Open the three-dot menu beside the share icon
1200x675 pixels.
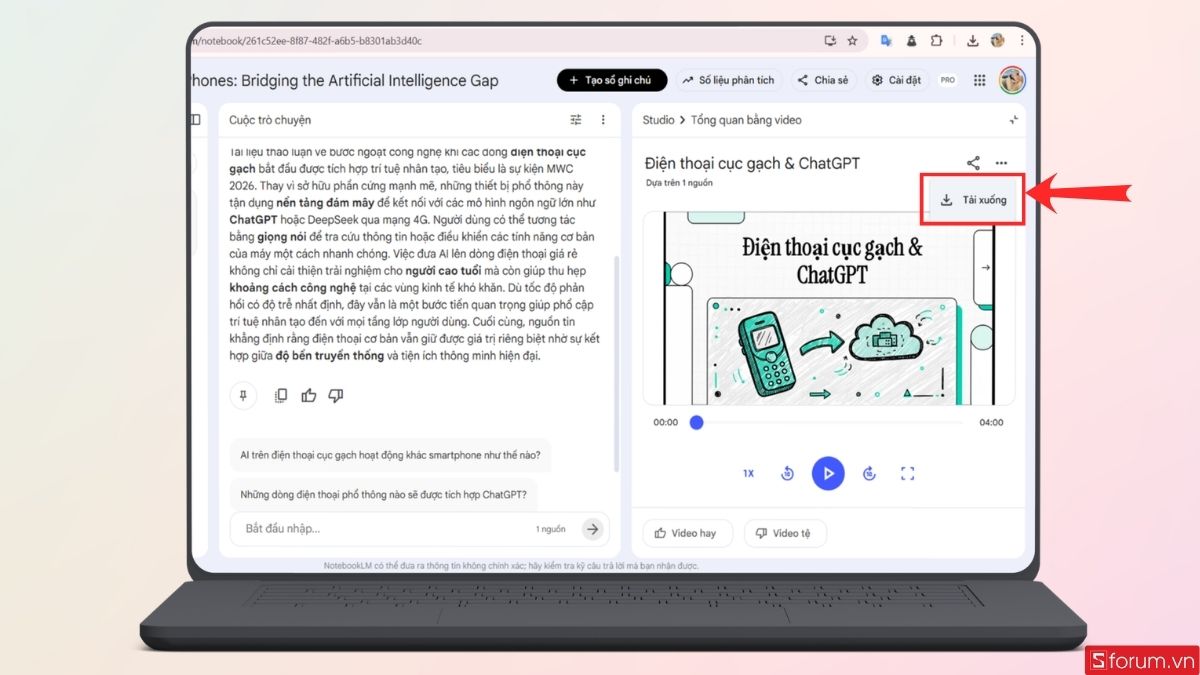point(1001,162)
